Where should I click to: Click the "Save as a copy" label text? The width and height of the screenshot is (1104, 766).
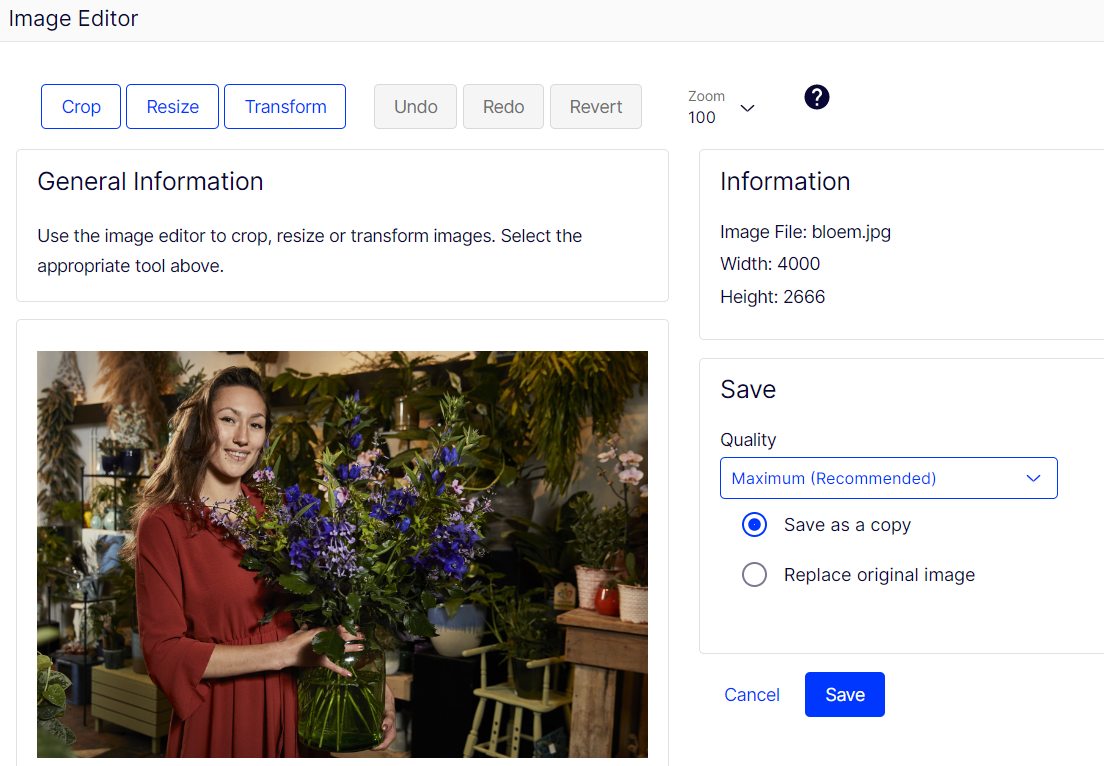point(847,525)
